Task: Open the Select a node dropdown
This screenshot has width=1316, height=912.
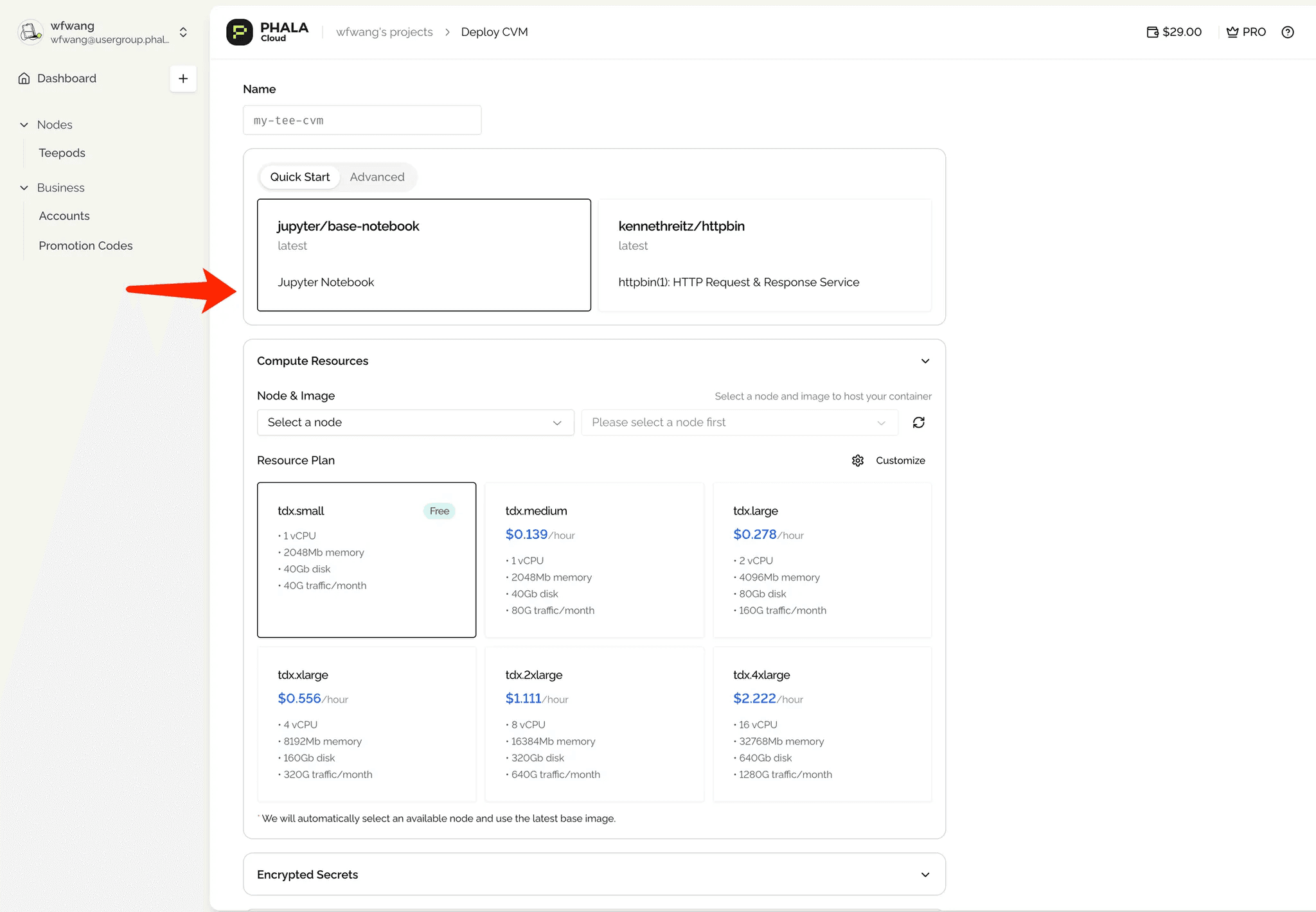Action: 415,423
